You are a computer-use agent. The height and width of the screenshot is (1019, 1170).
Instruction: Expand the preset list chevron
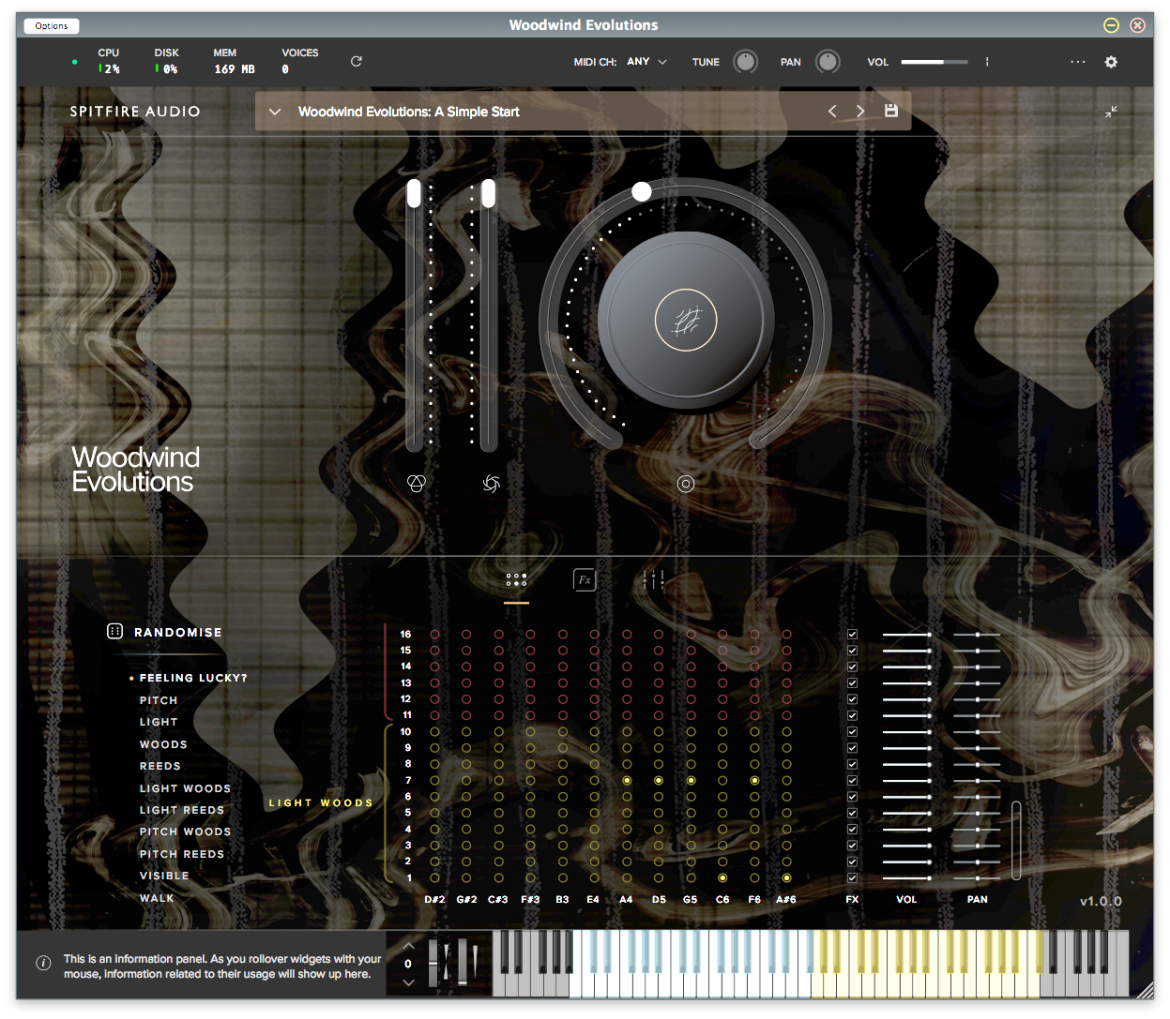275,112
